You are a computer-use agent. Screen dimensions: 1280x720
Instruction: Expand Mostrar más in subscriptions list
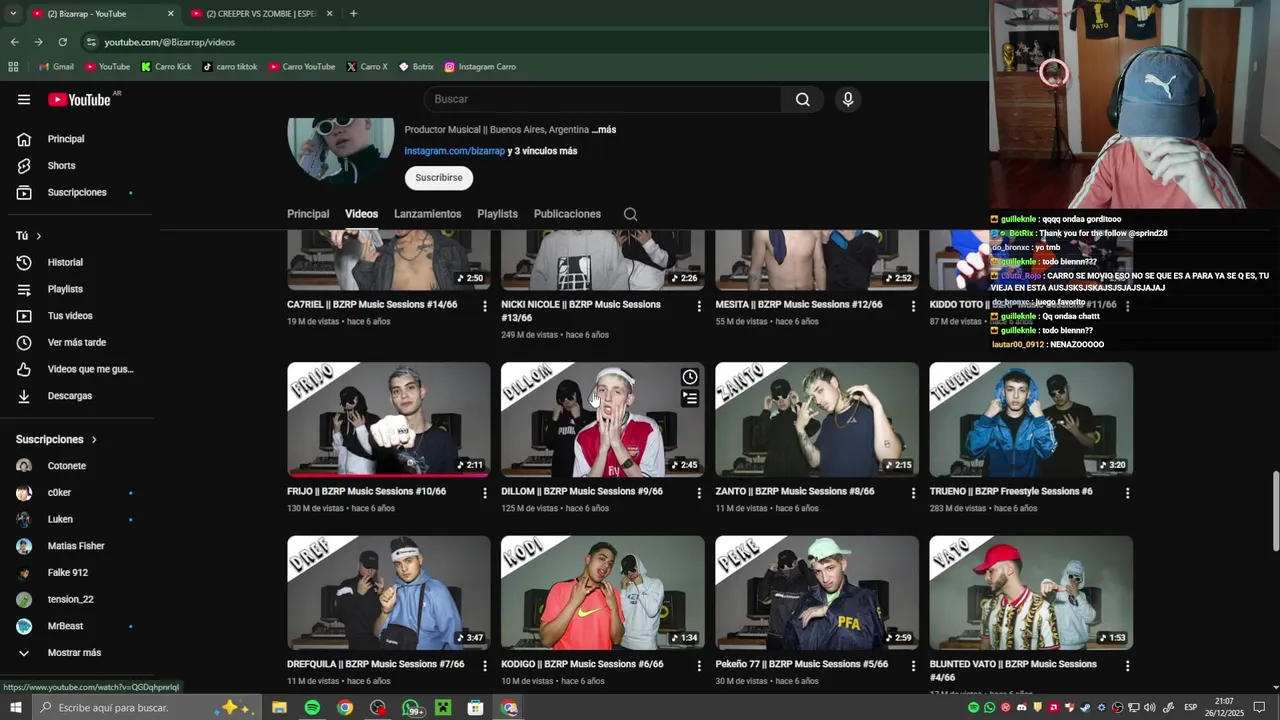76,653
